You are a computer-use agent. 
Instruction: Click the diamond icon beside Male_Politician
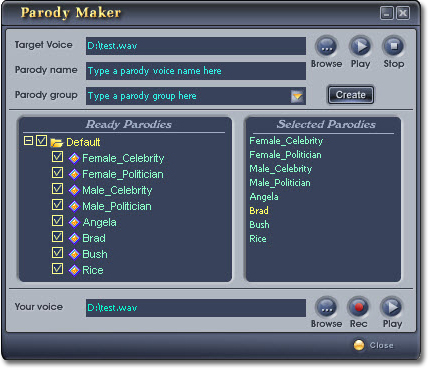(74, 206)
